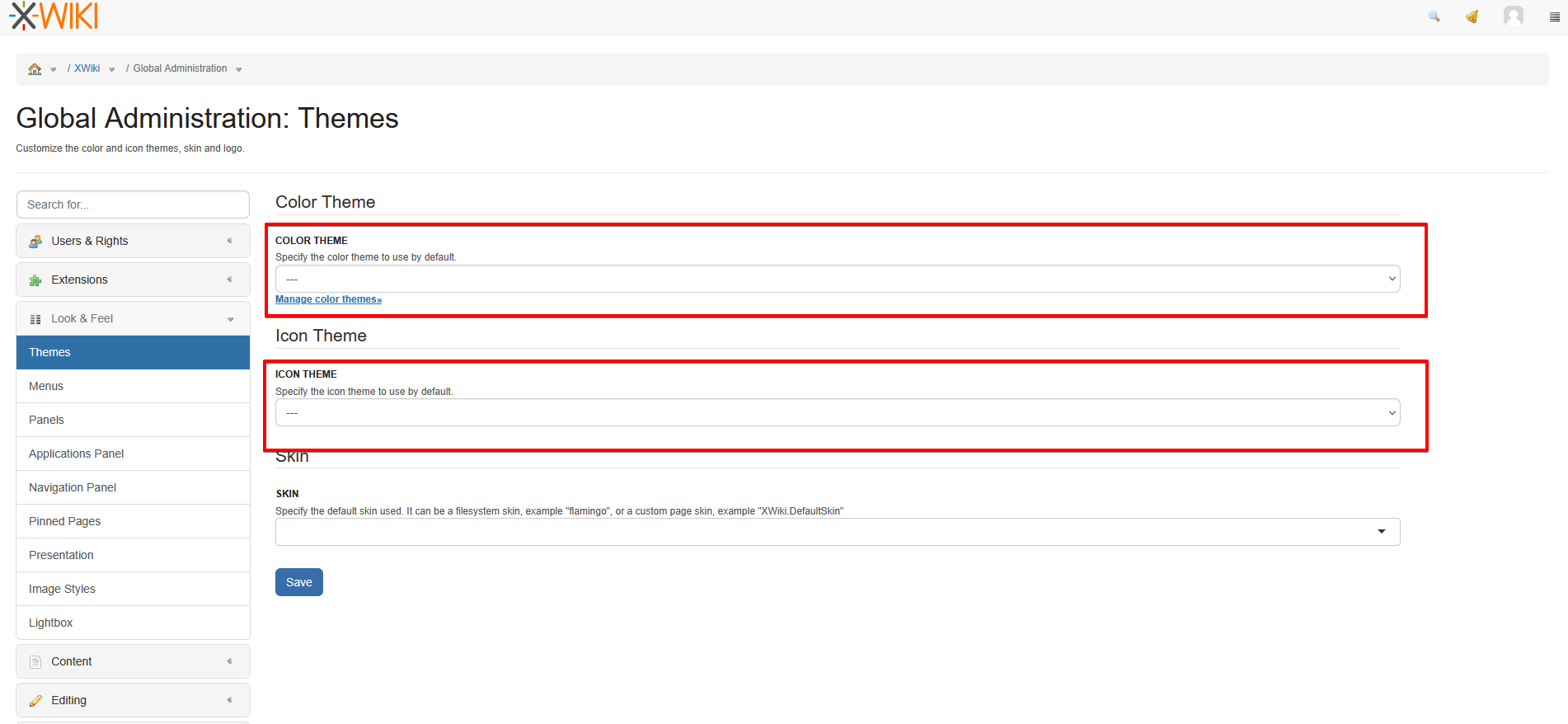The height and width of the screenshot is (724, 1568).
Task: Click the Content page icon
Action: pyautogui.click(x=35, y=662)
